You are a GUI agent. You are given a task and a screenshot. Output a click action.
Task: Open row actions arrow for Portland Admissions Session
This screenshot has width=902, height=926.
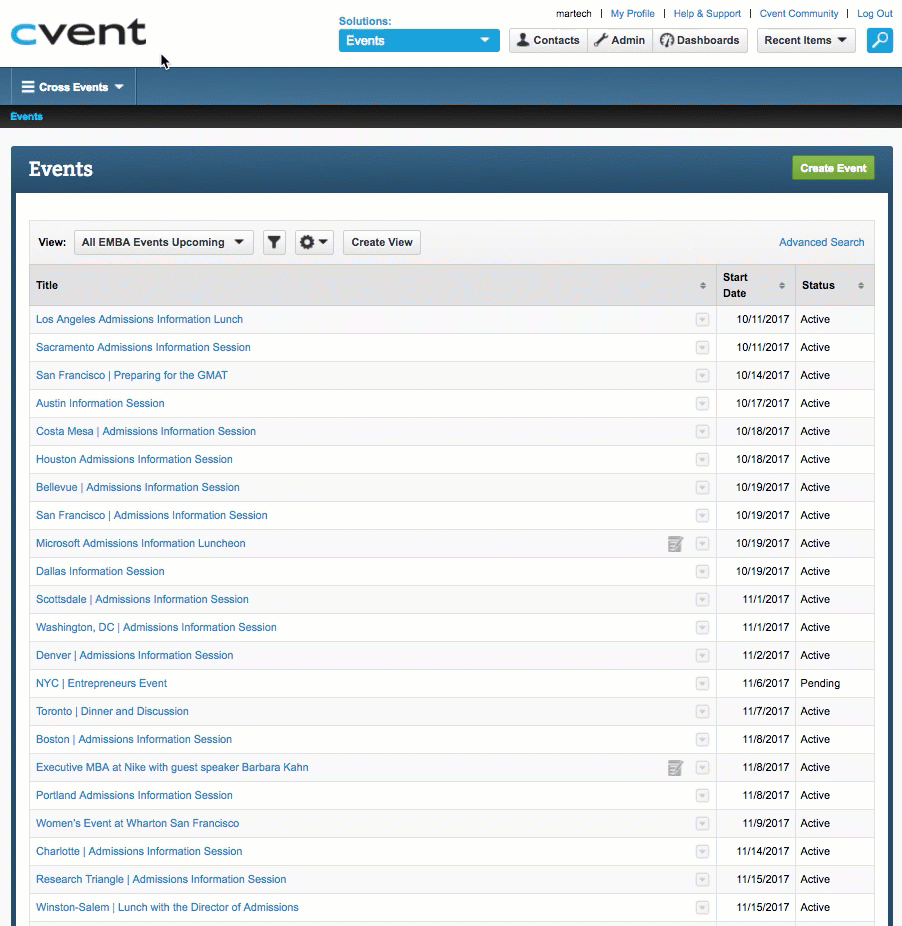point(702,795)
